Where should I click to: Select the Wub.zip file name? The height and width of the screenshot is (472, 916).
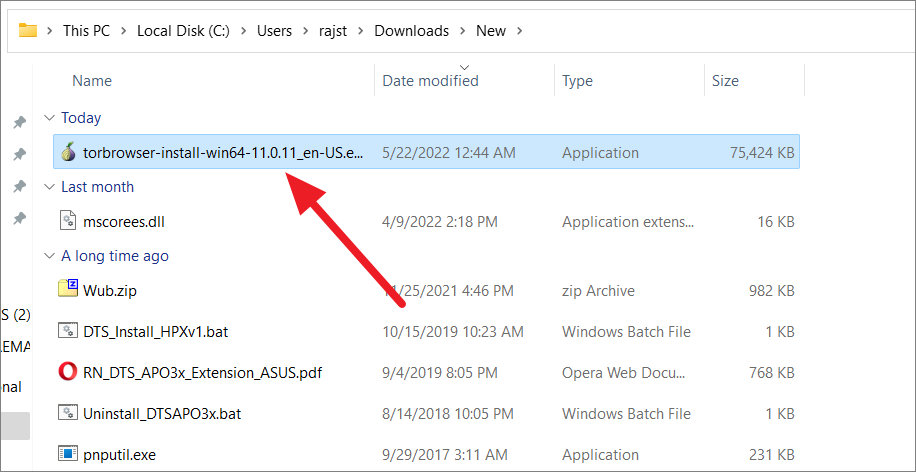click(x=110, y=290)
